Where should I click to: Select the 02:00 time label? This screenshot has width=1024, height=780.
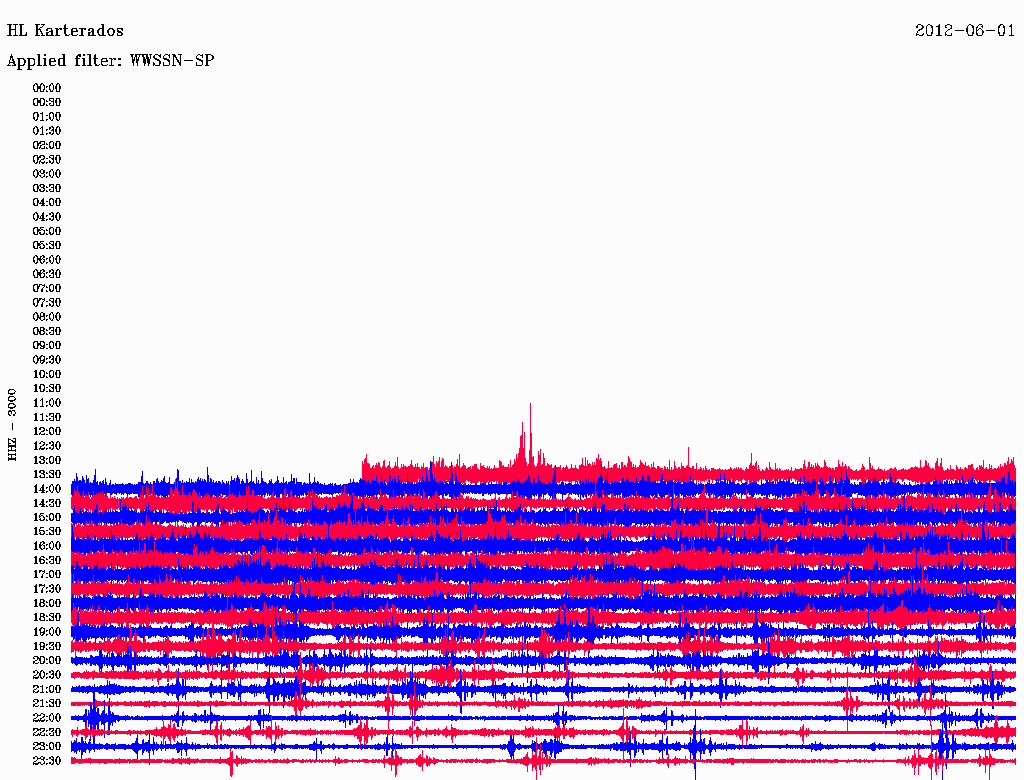click(47, 146)
